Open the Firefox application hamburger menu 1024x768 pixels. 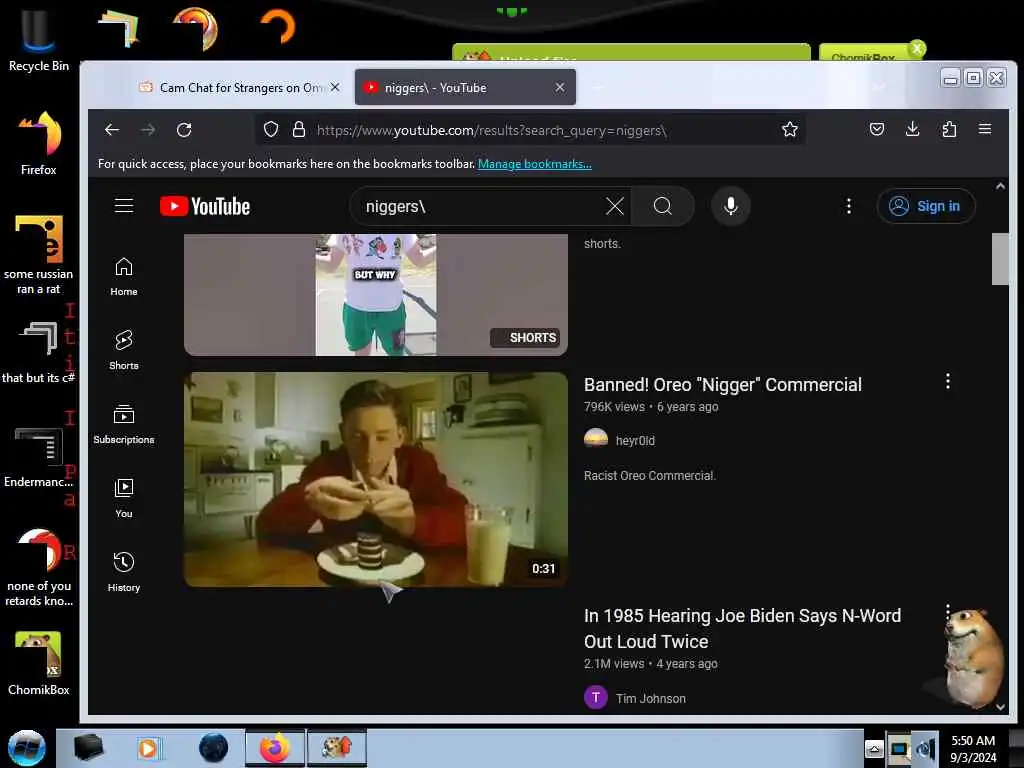pyautogui.click(x=985, y=129)
